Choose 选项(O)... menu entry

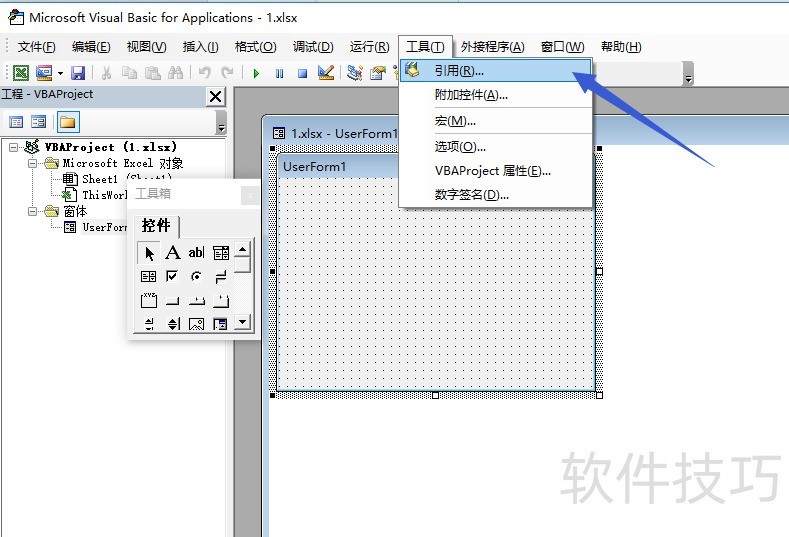coord(496,146)
